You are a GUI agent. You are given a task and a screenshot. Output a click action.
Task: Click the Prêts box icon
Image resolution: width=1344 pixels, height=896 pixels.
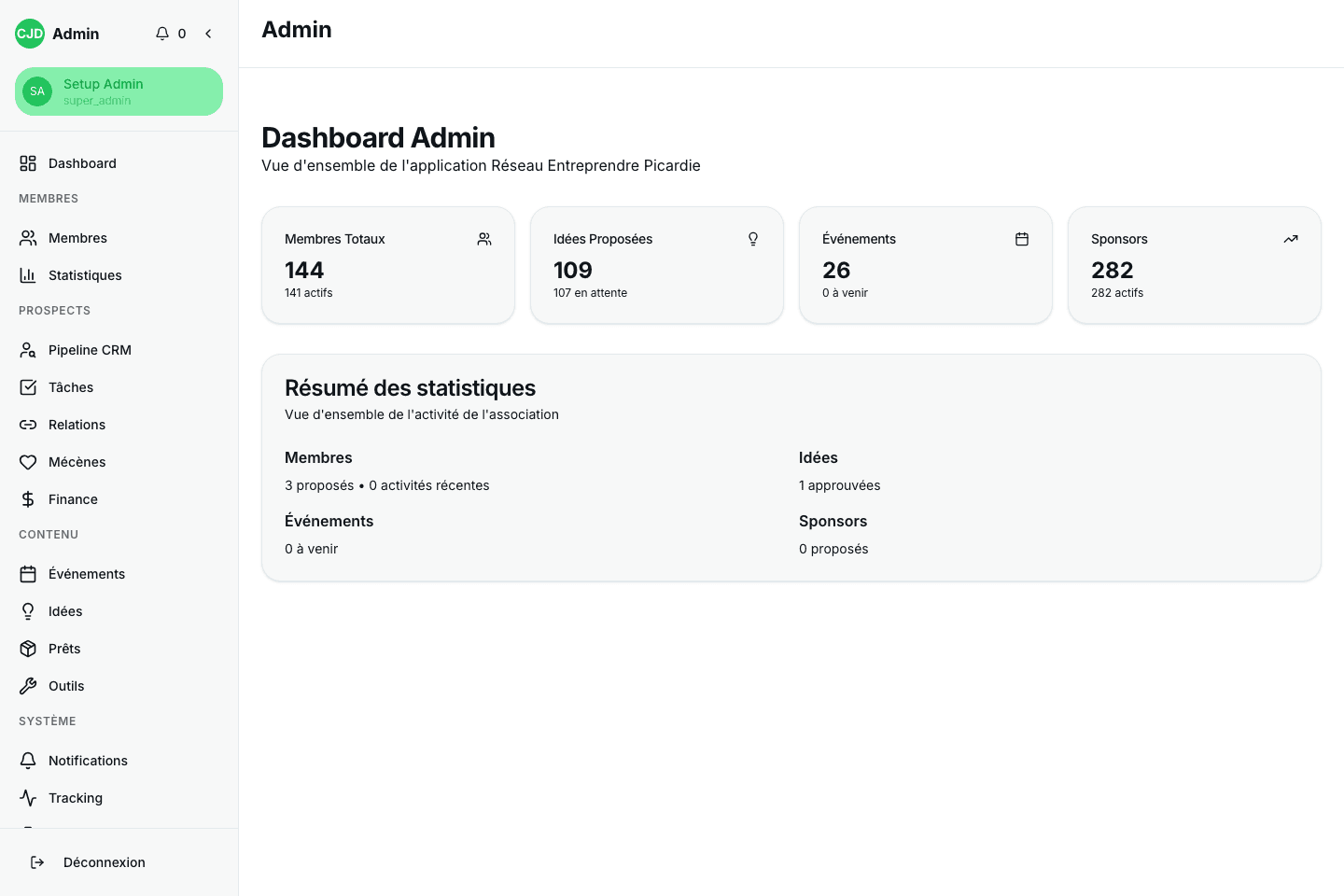coord(28,649)
